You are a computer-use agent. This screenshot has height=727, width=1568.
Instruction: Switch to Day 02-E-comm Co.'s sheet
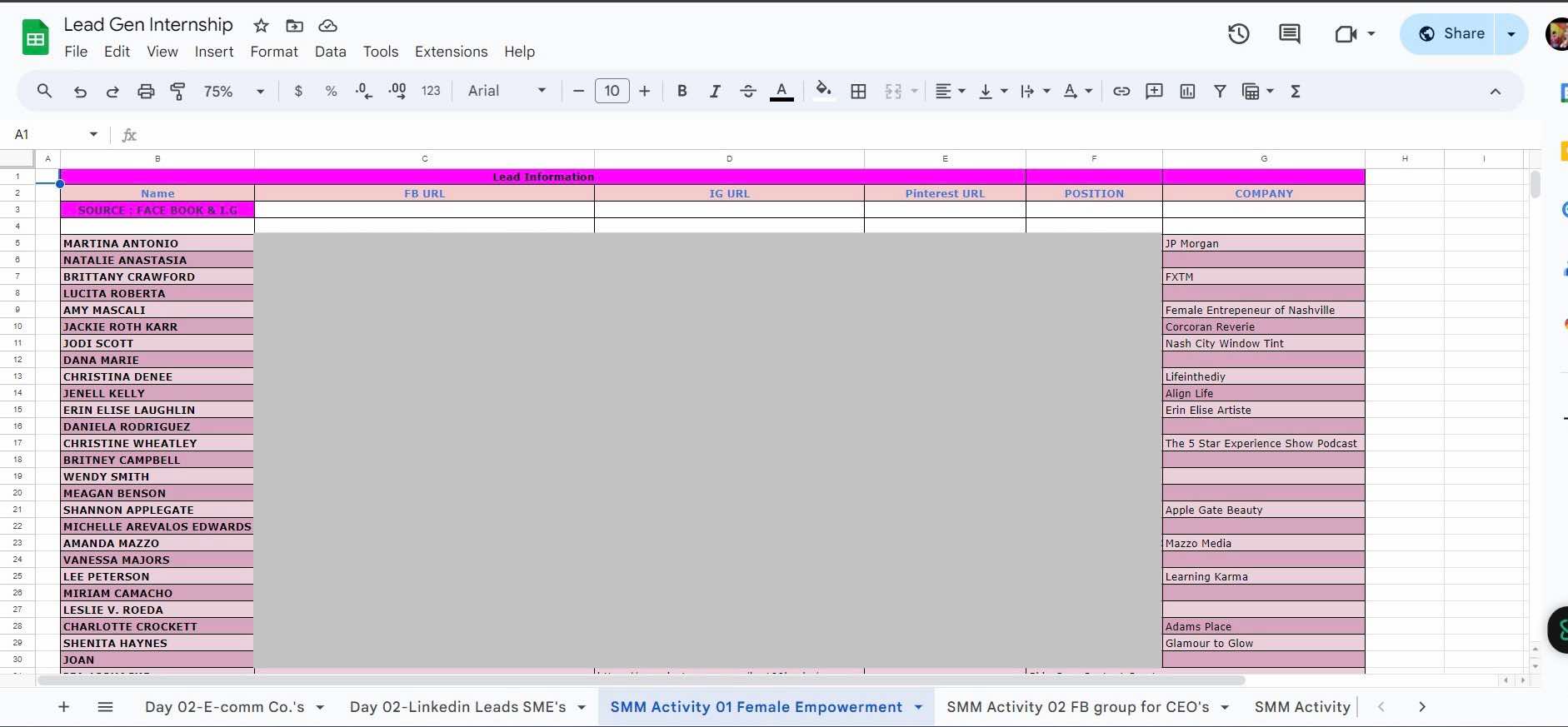point(225,707)
